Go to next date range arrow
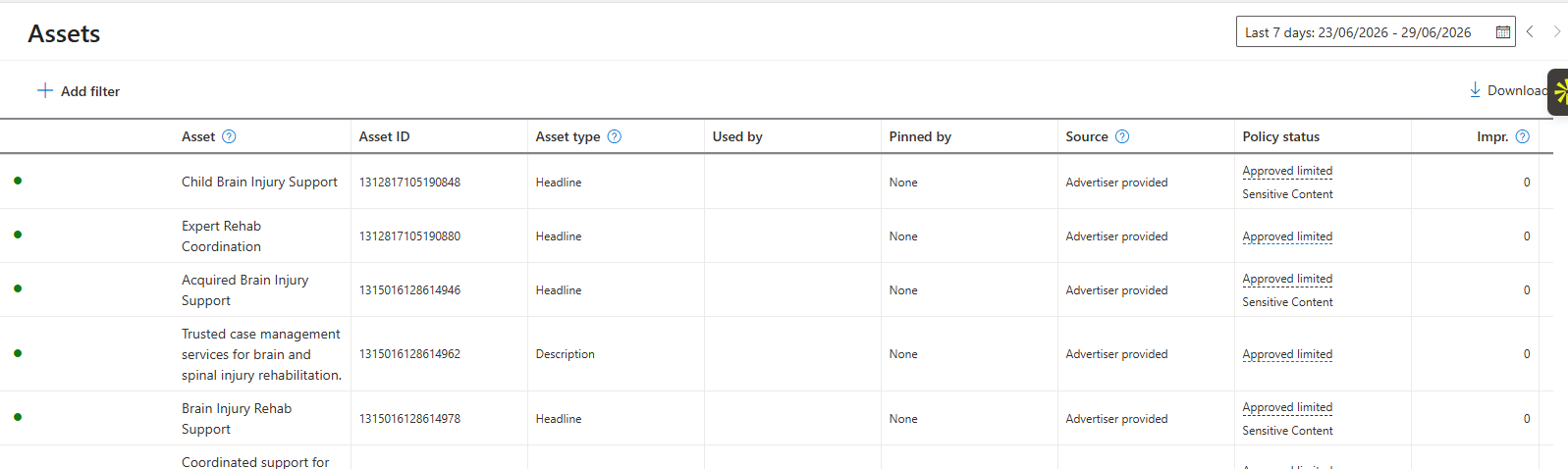Image resolution: width=1568 pixels, height=469 pixels. 1556,32
